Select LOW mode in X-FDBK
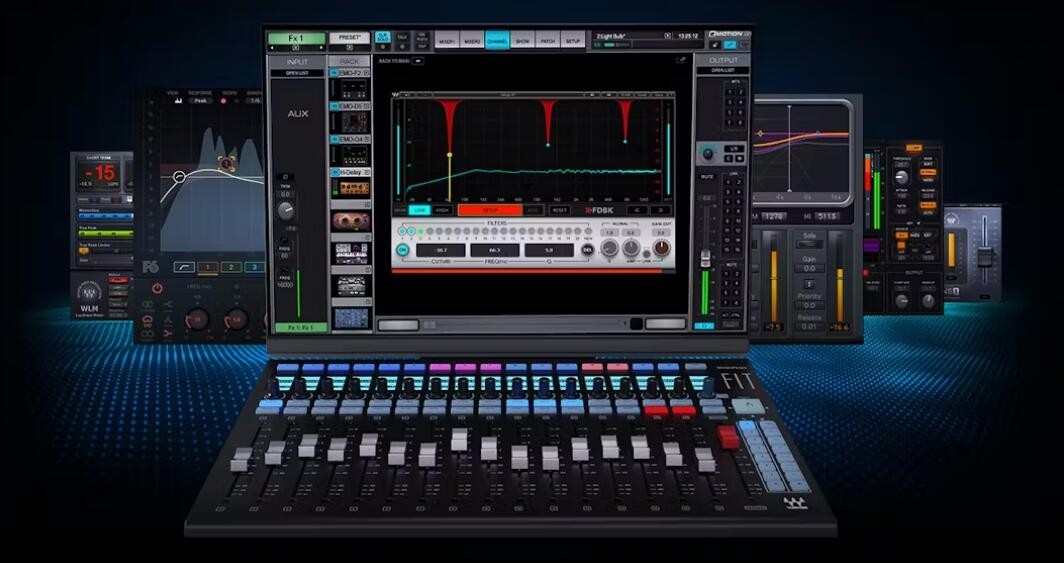 click(419, 210)
